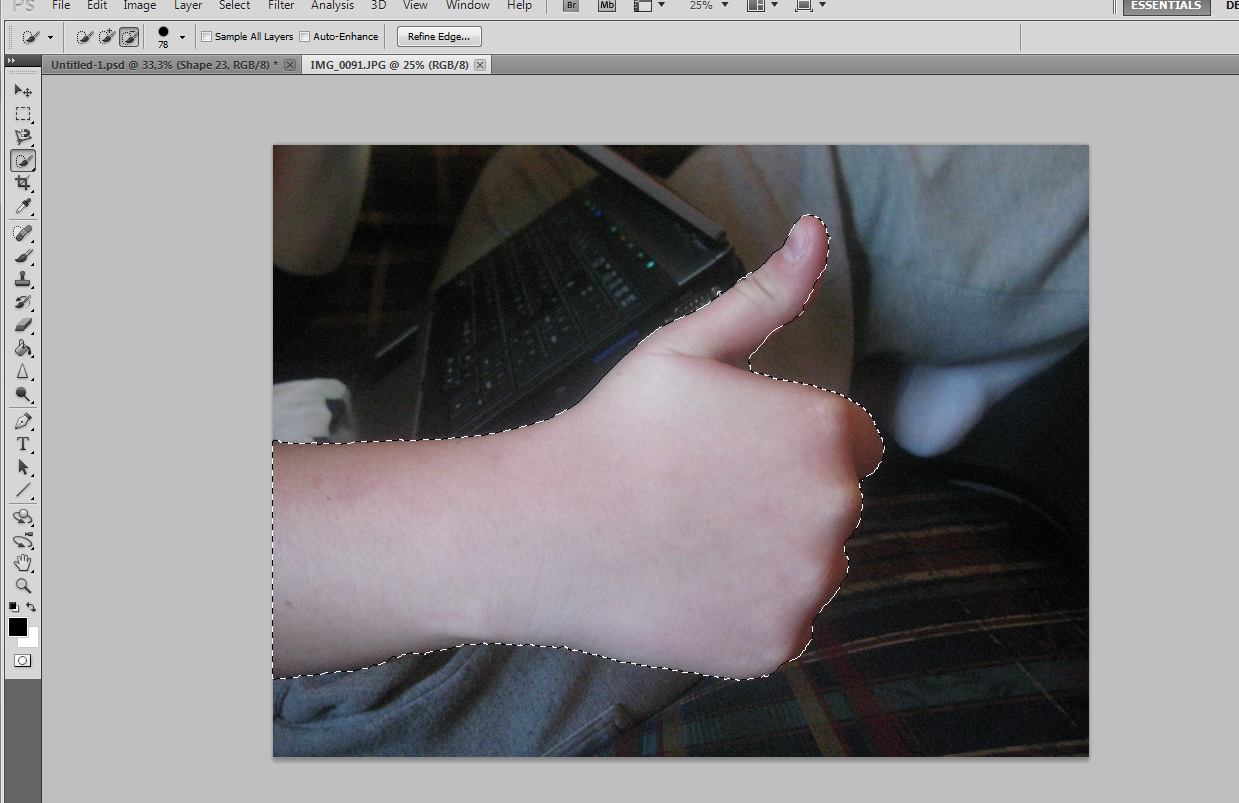Select the Sharpen tool triangle icon
1239x803 pixels.
(x=23, y=372)
